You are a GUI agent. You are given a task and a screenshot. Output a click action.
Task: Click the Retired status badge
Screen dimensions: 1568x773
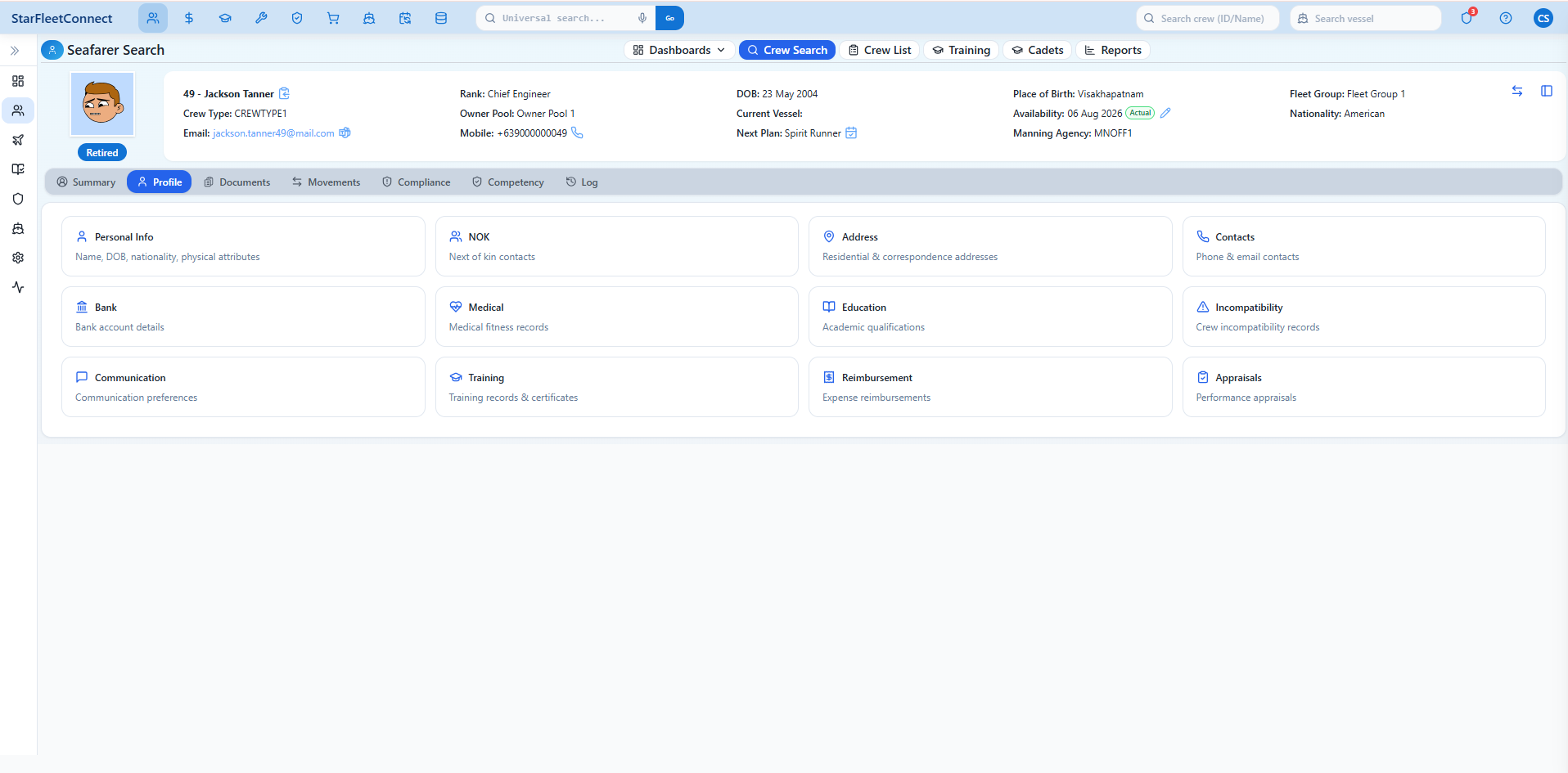(x=102, y=152)
